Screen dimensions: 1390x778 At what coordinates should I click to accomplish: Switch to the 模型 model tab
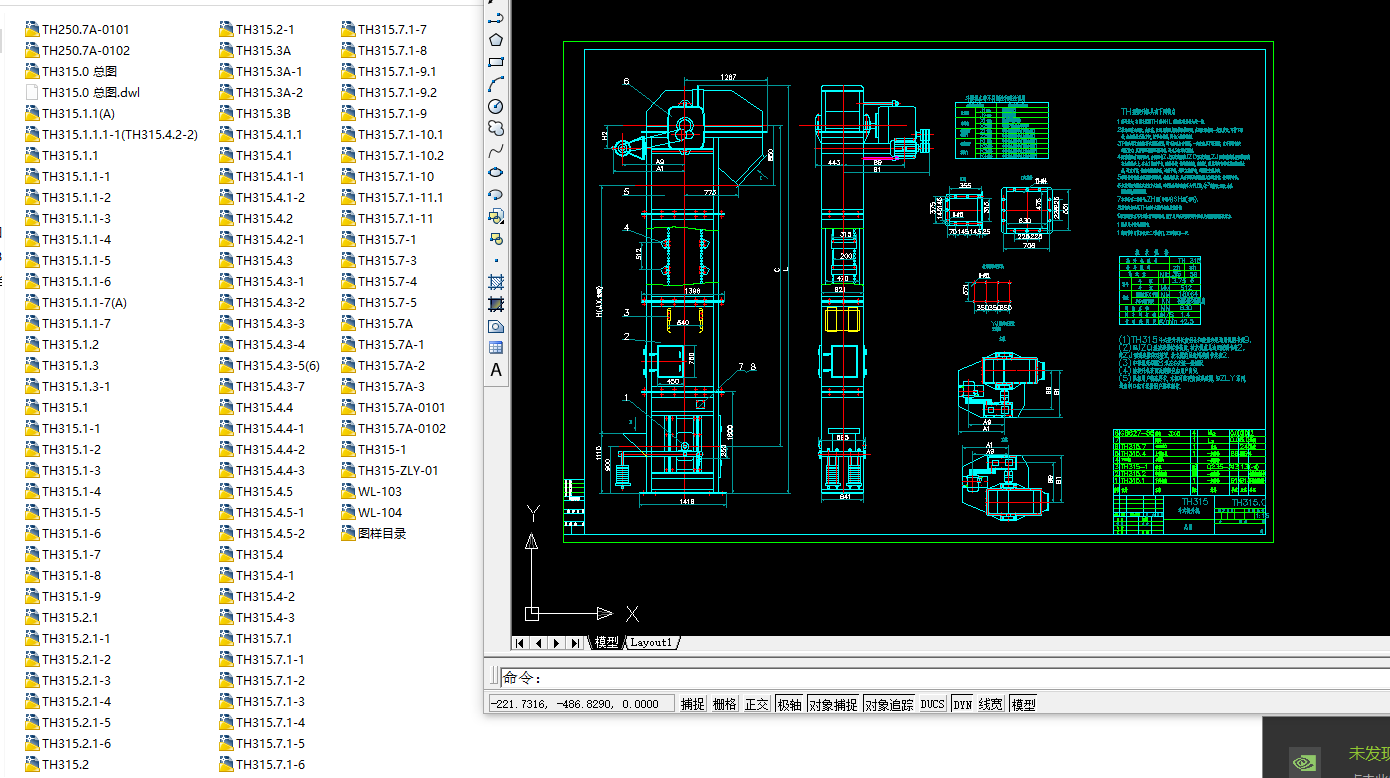point(607,643)
